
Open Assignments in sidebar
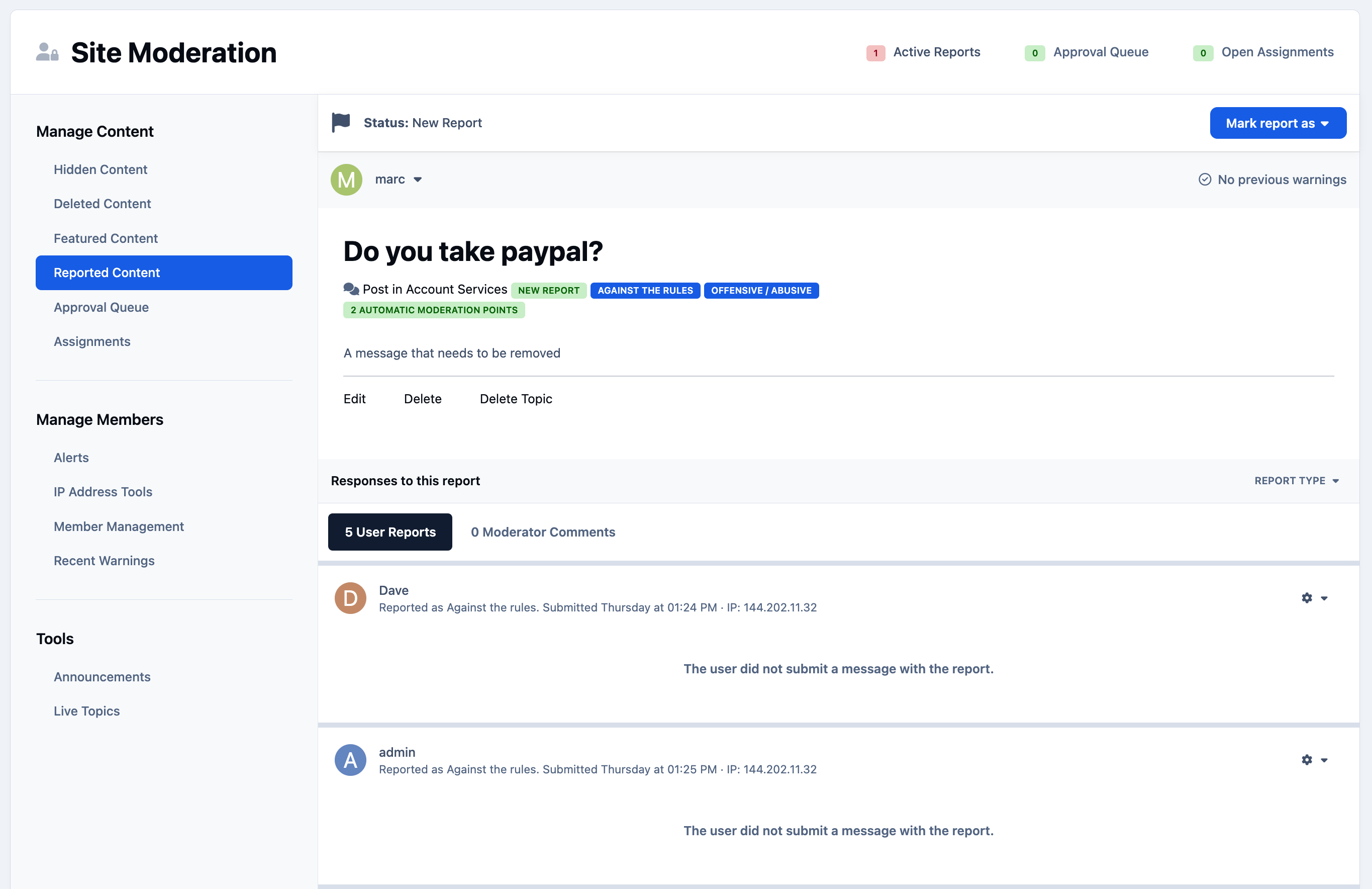(x=91, y=341)
